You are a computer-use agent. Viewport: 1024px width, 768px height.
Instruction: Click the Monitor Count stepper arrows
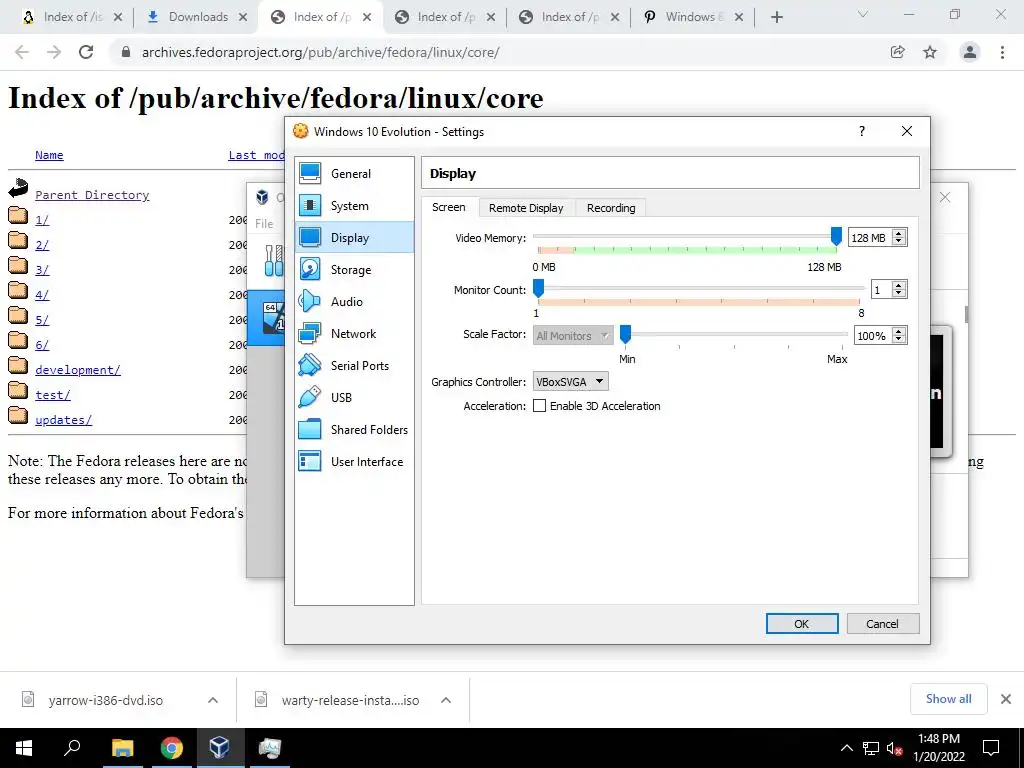click(x=899, y=289)
